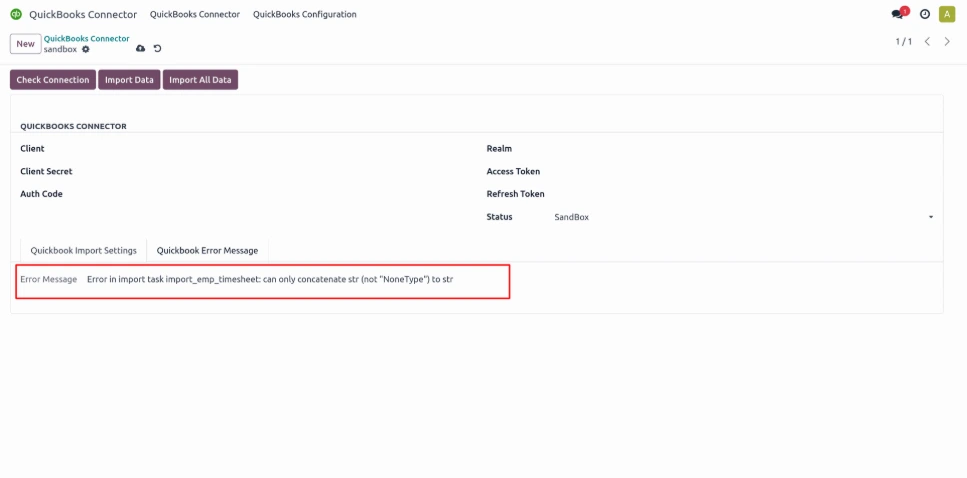Open the user avatar A menu
This screenshot has height=478, width=967.
947,14
